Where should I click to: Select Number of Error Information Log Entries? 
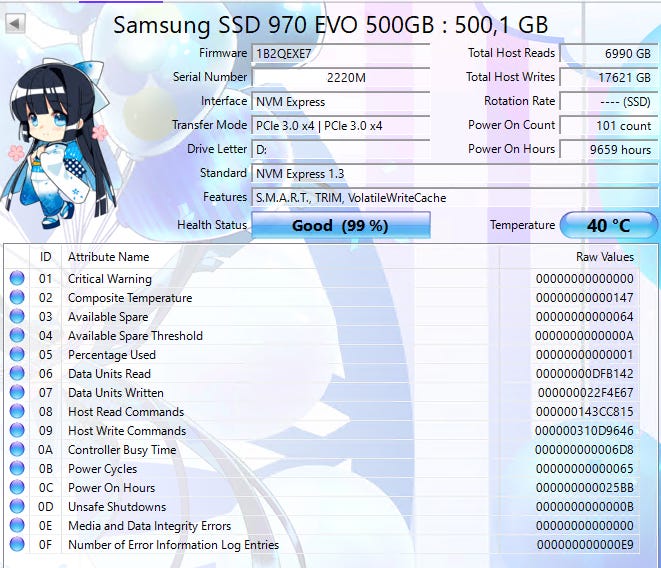point(173,545)
